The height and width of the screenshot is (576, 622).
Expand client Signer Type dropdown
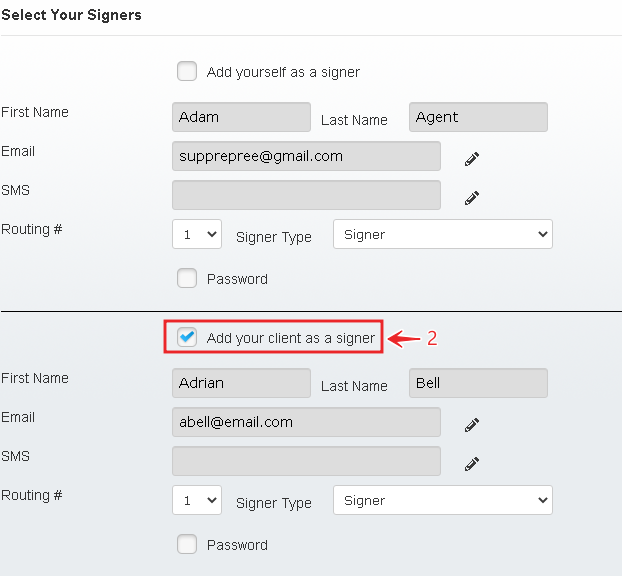point(442,500)
